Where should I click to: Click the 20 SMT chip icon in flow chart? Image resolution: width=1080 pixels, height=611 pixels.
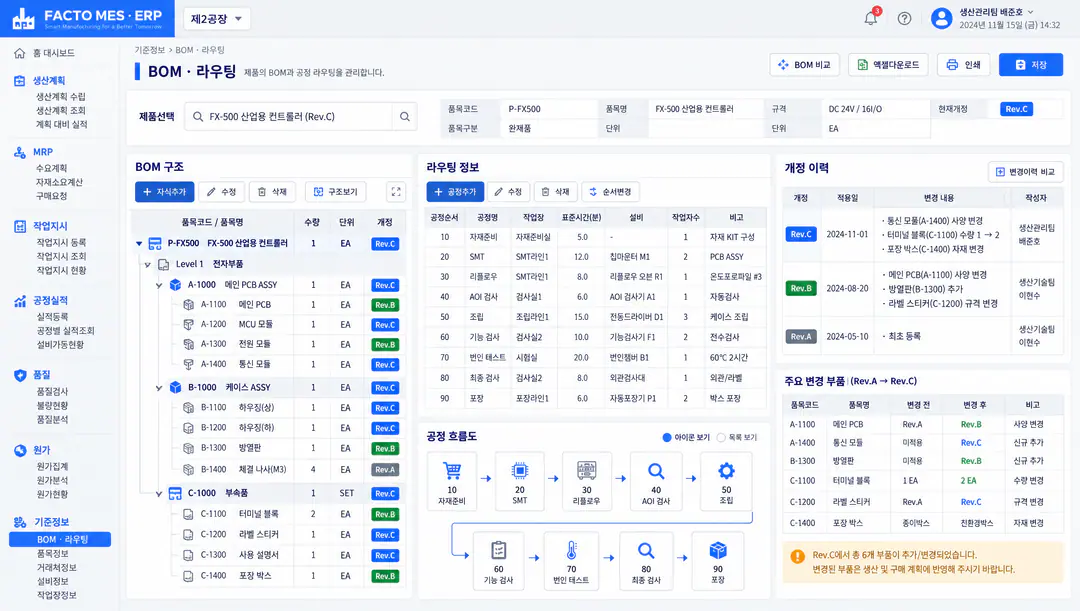coord(519,471)
